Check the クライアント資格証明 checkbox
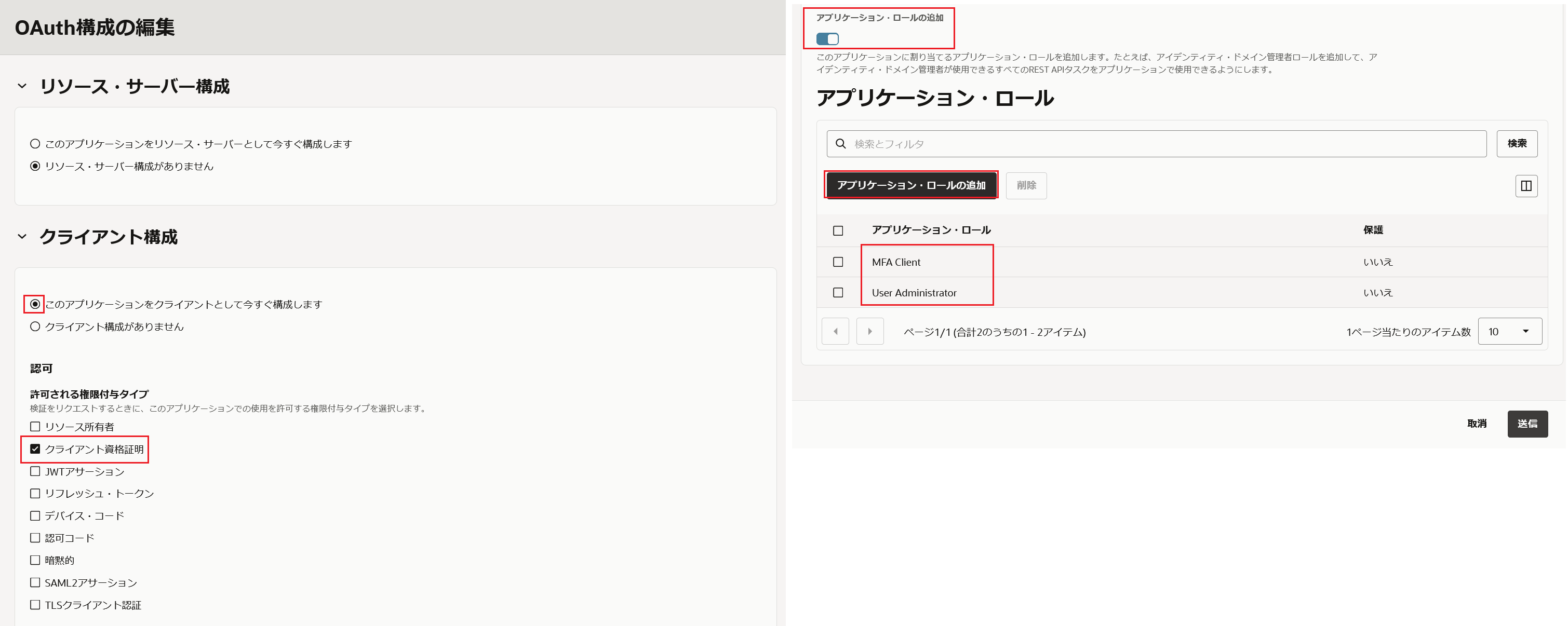Image resolution: width=1568 pixels, height=626 pixels. coord(35,449)
